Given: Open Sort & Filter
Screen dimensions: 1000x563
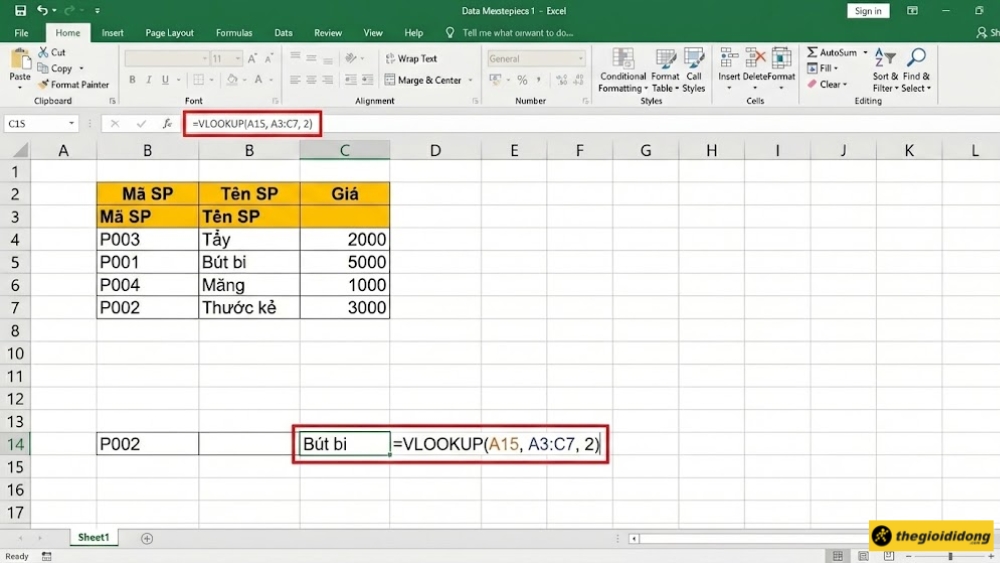Looking at the screenshot, I should coord(885,70).
